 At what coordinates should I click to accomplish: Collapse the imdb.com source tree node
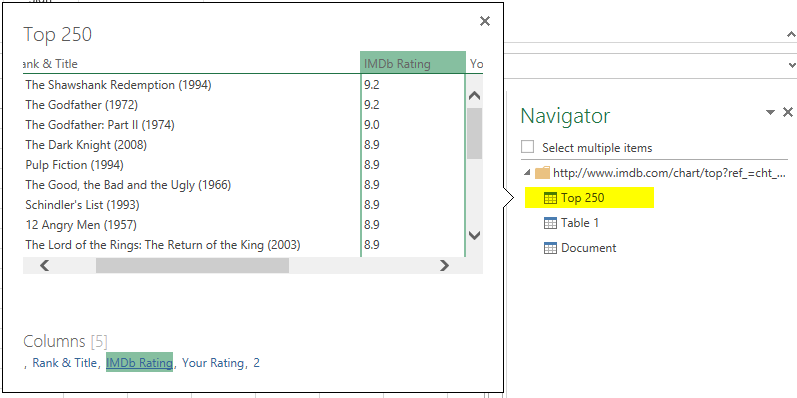point(527,173)
